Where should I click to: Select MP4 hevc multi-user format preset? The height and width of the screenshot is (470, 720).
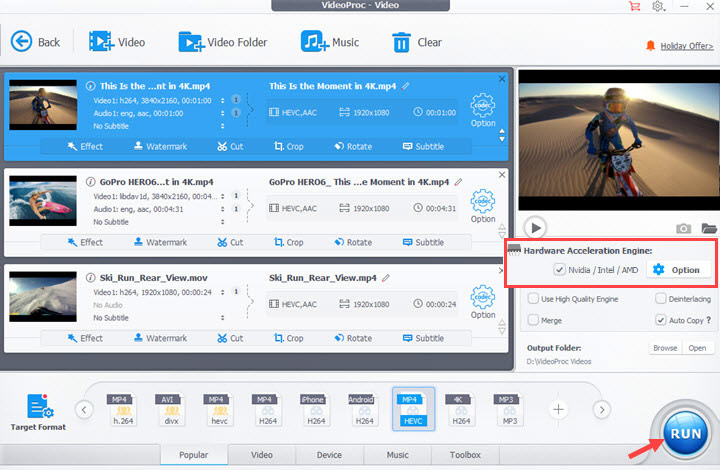point(219,410)
